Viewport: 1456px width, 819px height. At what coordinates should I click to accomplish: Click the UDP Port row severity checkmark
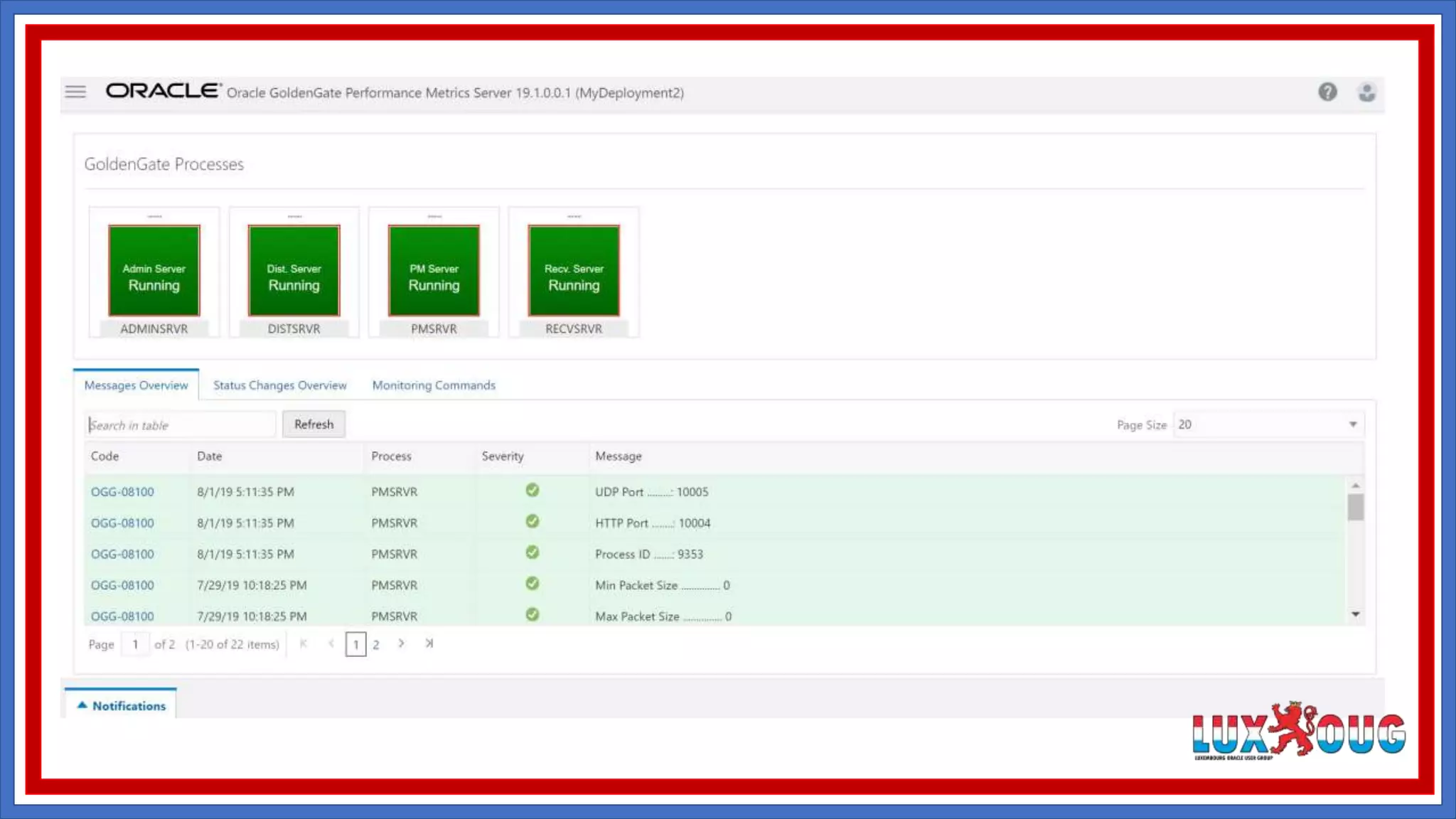coord(532,491)
